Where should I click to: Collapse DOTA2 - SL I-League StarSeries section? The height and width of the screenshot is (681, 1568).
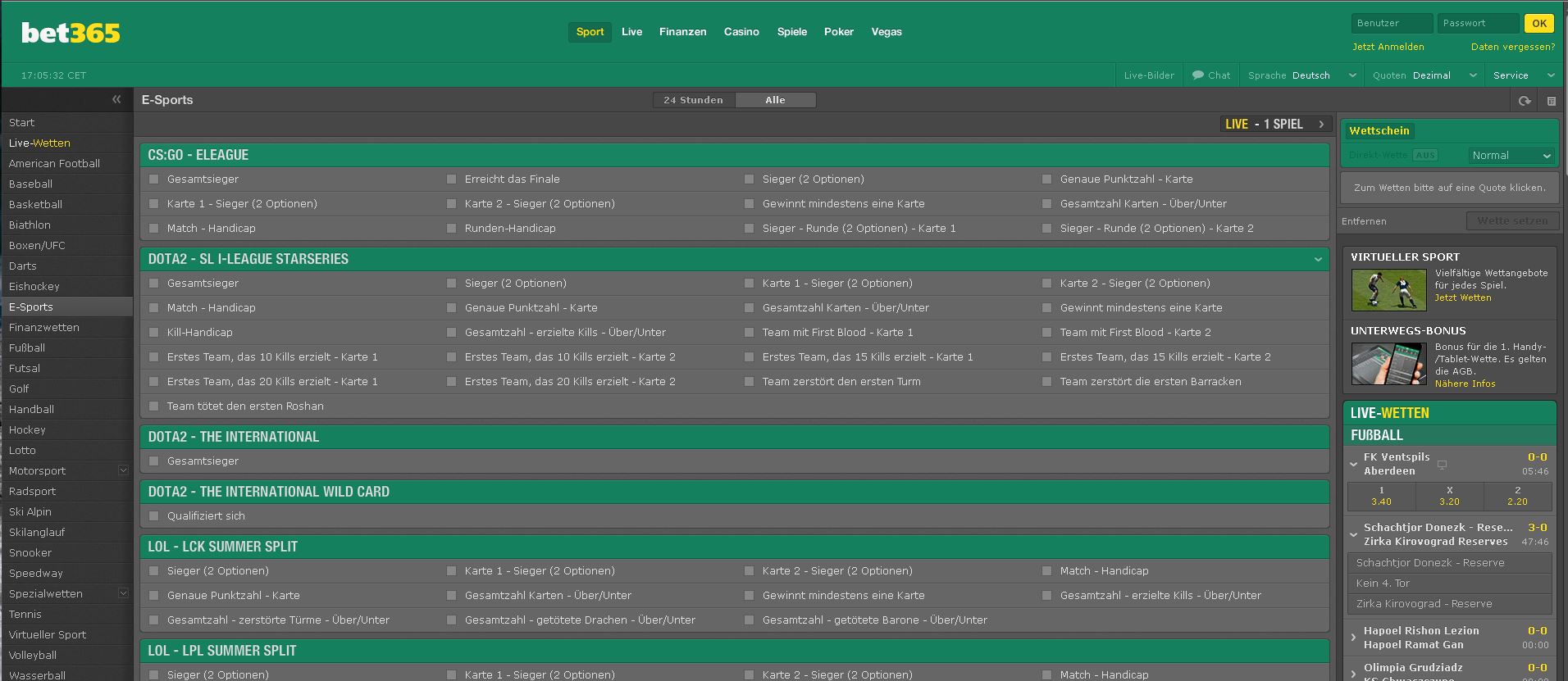coord(1318,259)
